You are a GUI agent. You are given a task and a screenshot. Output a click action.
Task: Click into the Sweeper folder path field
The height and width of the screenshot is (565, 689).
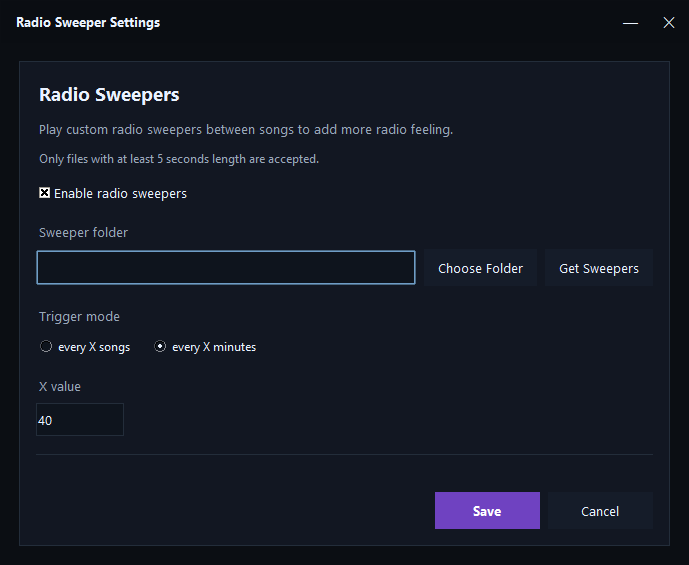(x=225, y=268)
